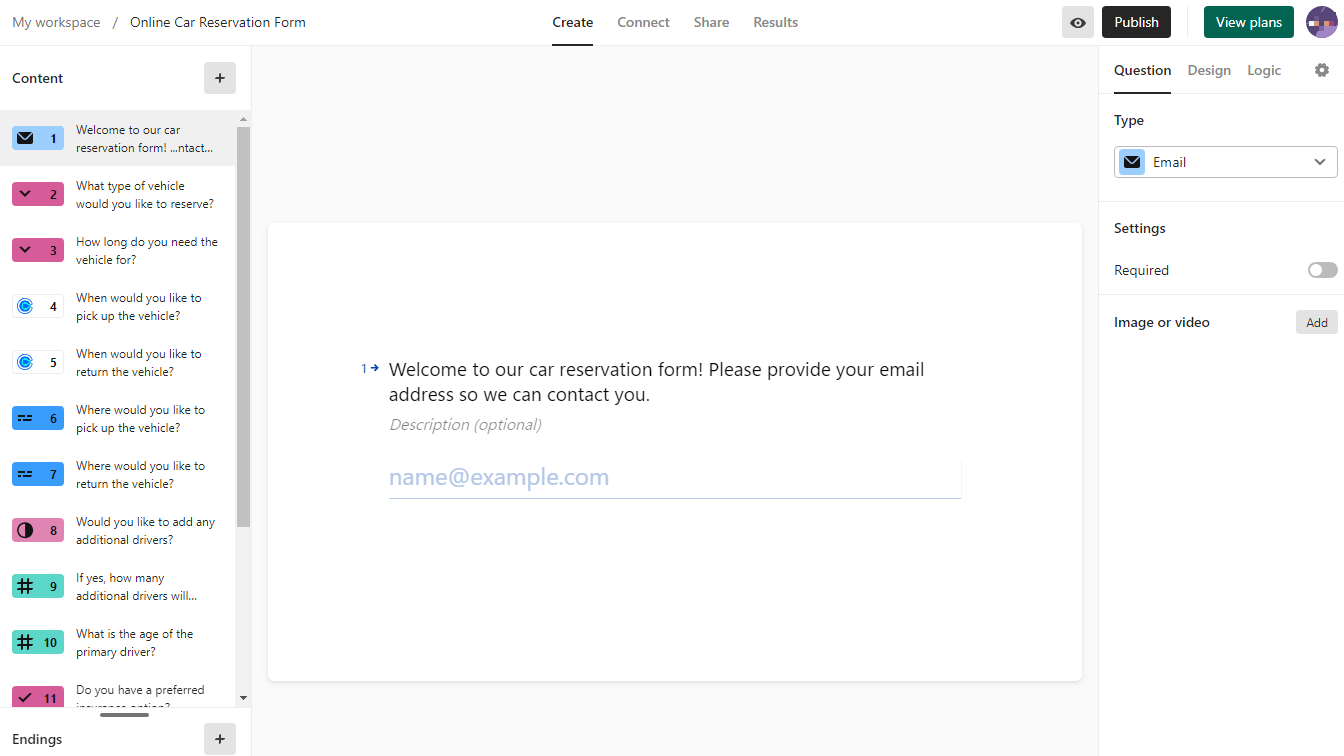Viewport: 1344px width, 756px height.
Task: Open the Results tab
Action: tap(775, 22)
